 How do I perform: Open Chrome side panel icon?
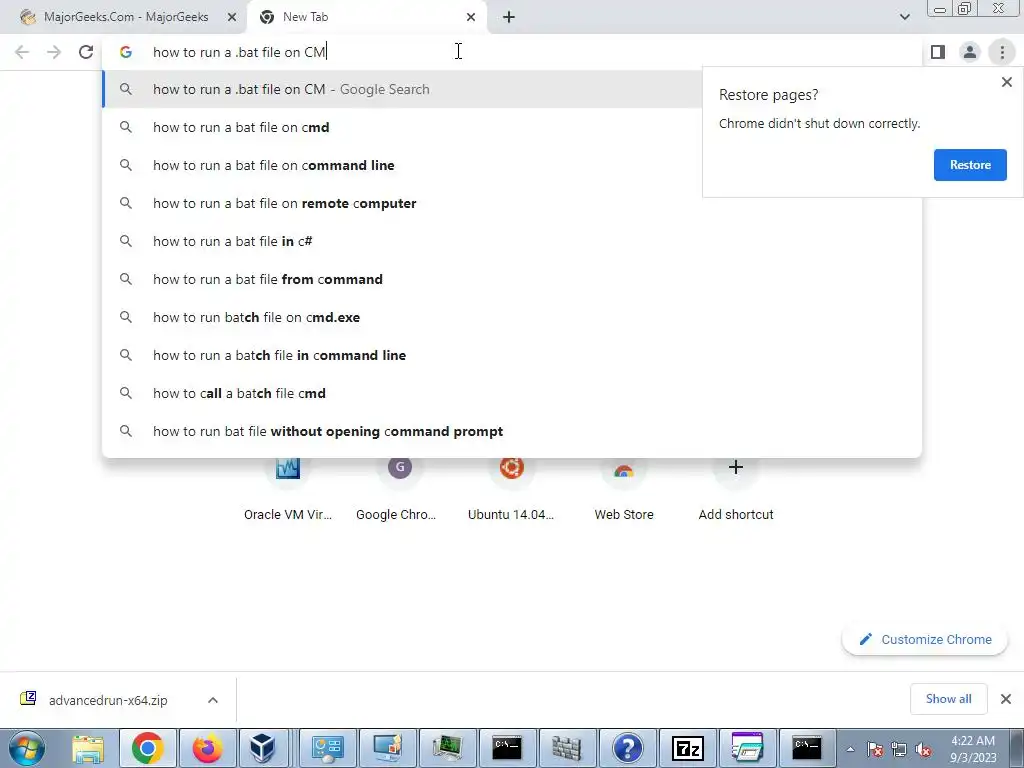[938, 52]
